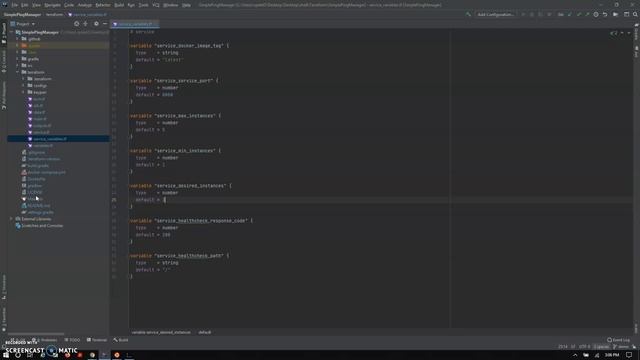This screenshot has width=640, height=360.
Task: Select data.tf in project tree
Action: tap(39, 112)
